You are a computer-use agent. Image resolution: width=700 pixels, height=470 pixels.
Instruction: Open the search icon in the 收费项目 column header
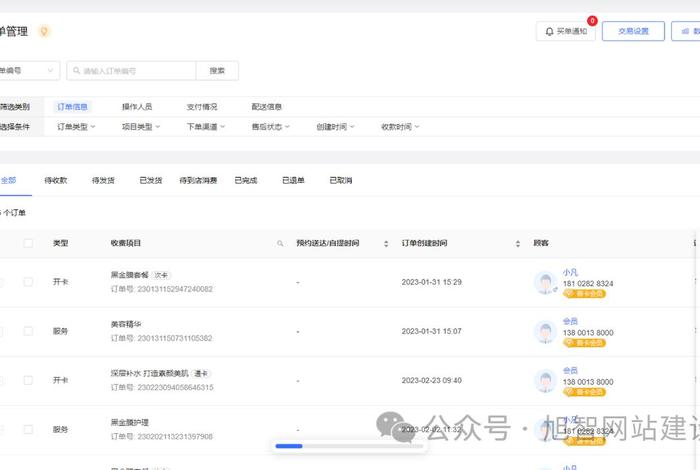coord(280,243)
